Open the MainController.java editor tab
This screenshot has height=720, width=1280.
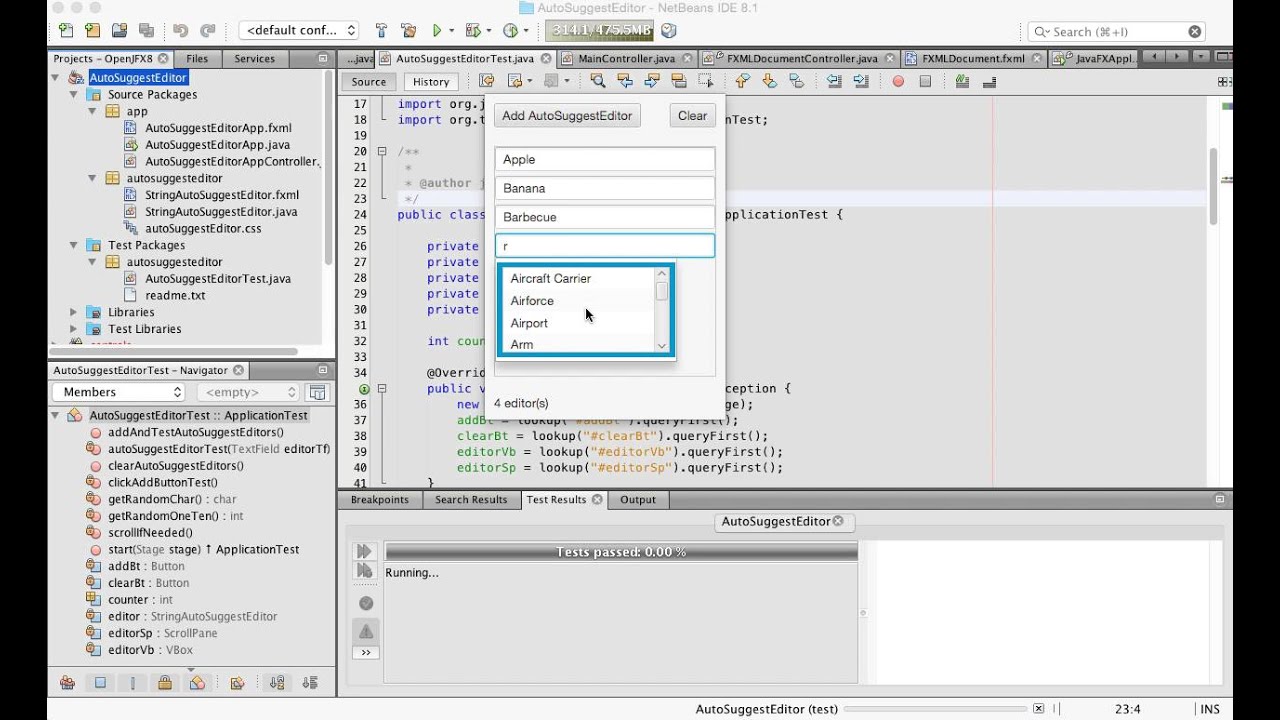click(627, 59)
